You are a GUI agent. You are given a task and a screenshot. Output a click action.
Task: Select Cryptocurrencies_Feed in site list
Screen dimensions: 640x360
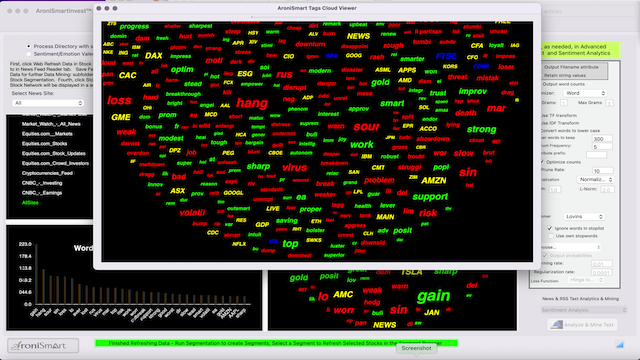click(47, 173)
